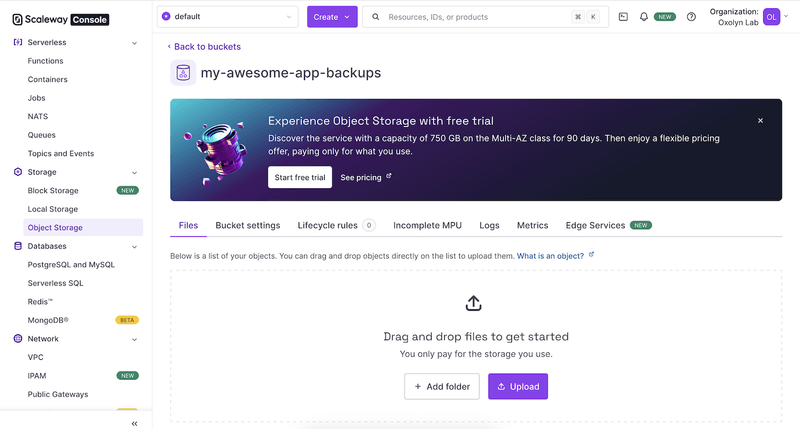Image resolution: width=800 pixels, height=429 pixels.
Task: Go back to buckets
Action: point(204,46)
